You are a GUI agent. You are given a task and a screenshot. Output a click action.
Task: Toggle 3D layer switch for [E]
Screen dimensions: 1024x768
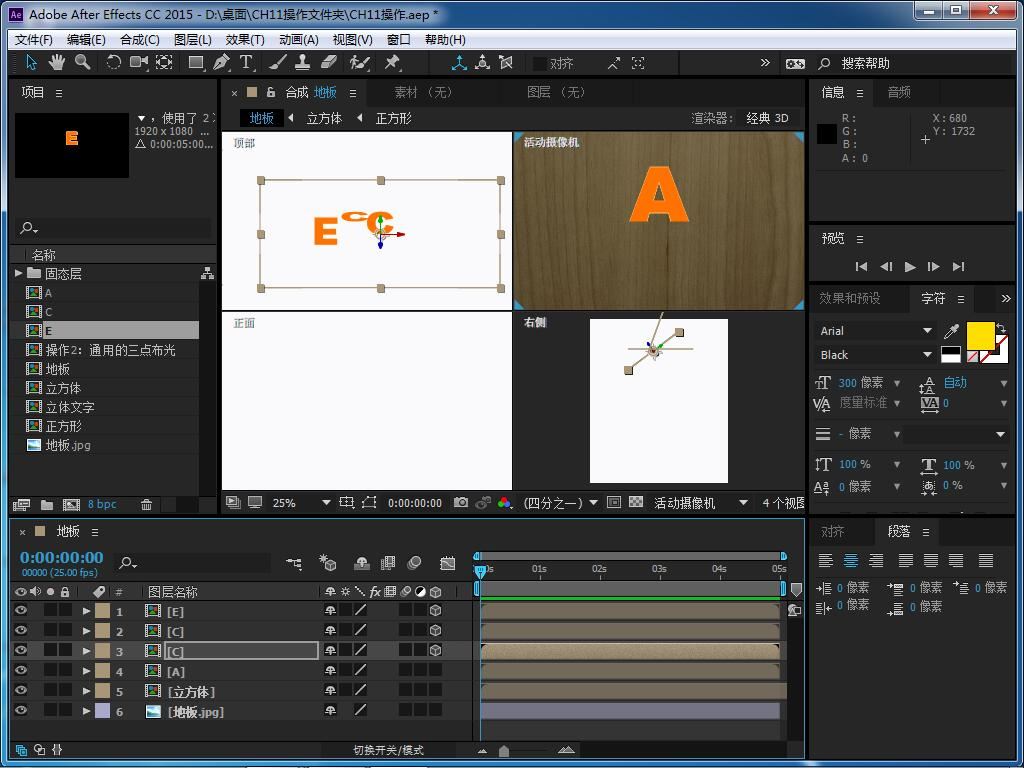pyautogui.click(x=436, y=611)
